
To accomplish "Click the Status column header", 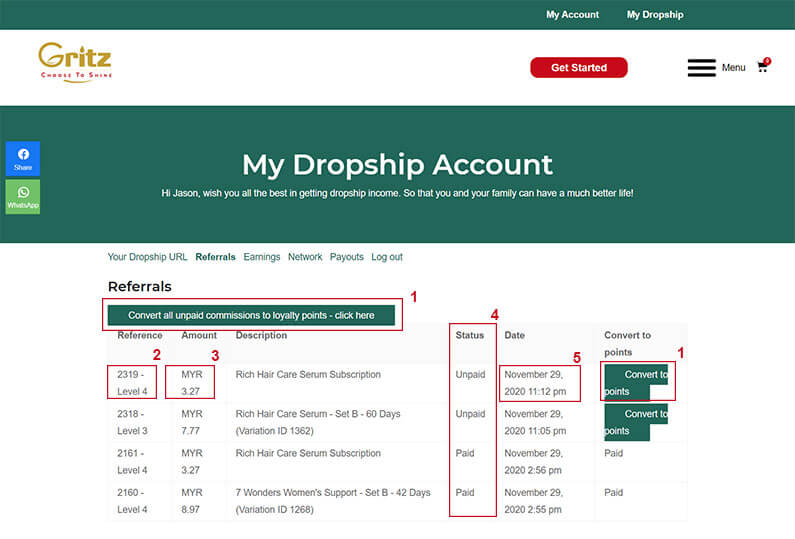I will tap(469, 335).
